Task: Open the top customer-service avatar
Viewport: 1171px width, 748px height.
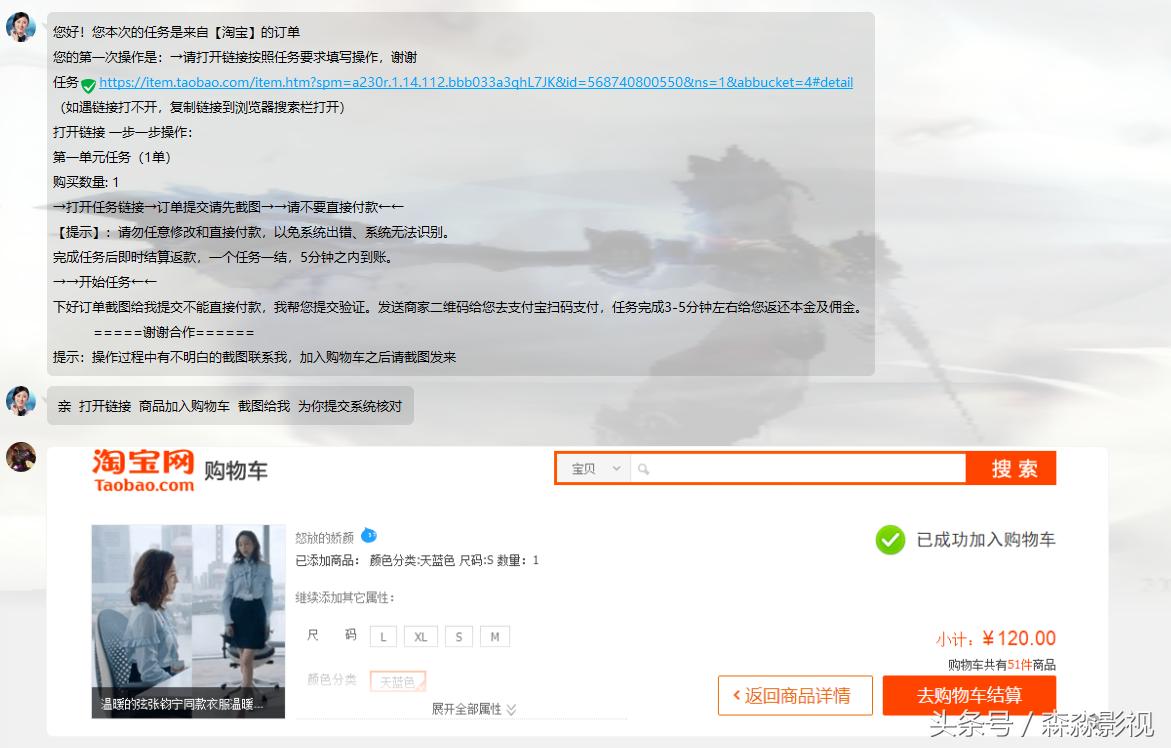Action: (x=21, y=27)
